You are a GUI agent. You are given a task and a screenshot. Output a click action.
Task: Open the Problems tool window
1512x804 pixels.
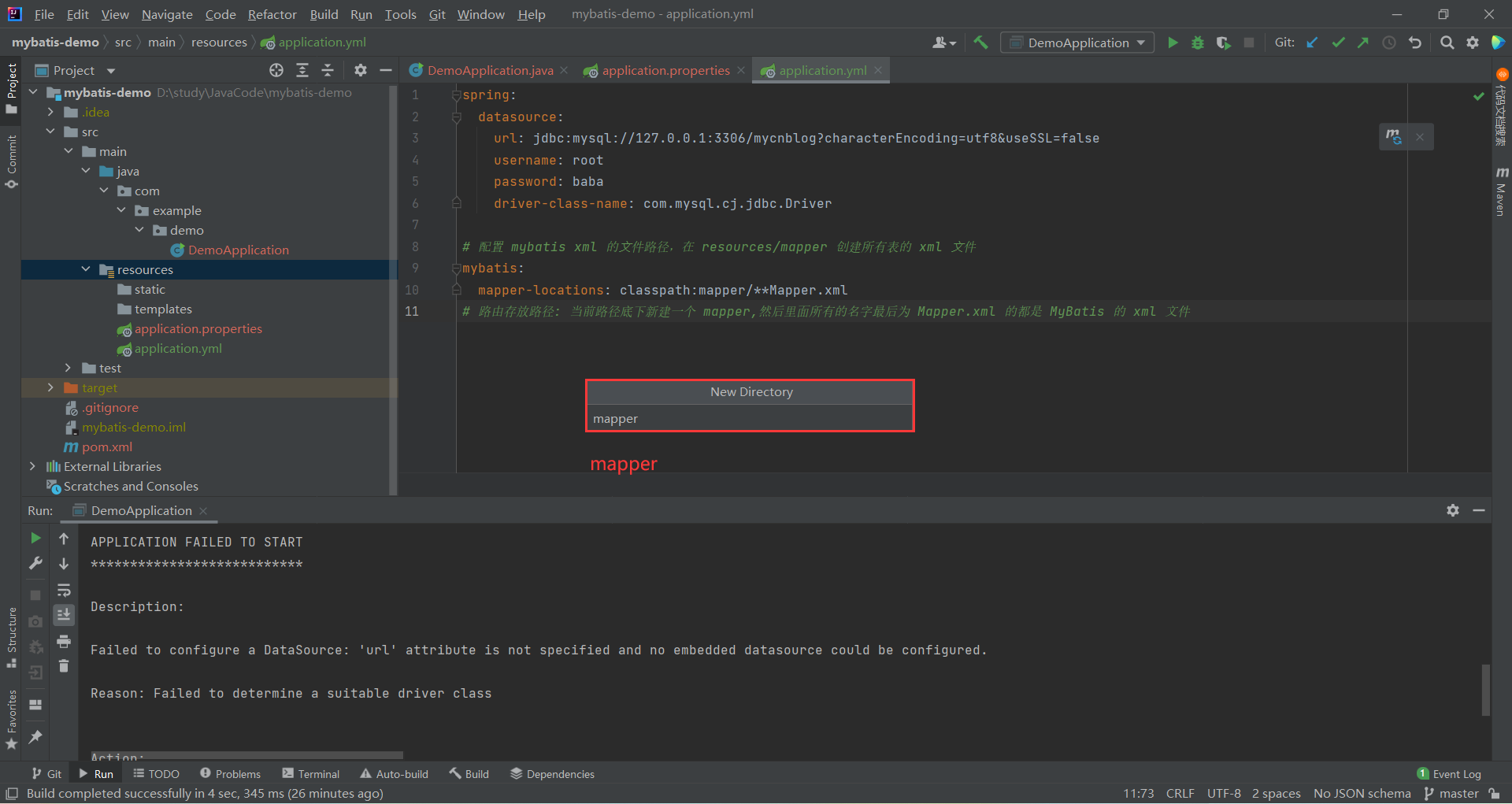point(230,774)
